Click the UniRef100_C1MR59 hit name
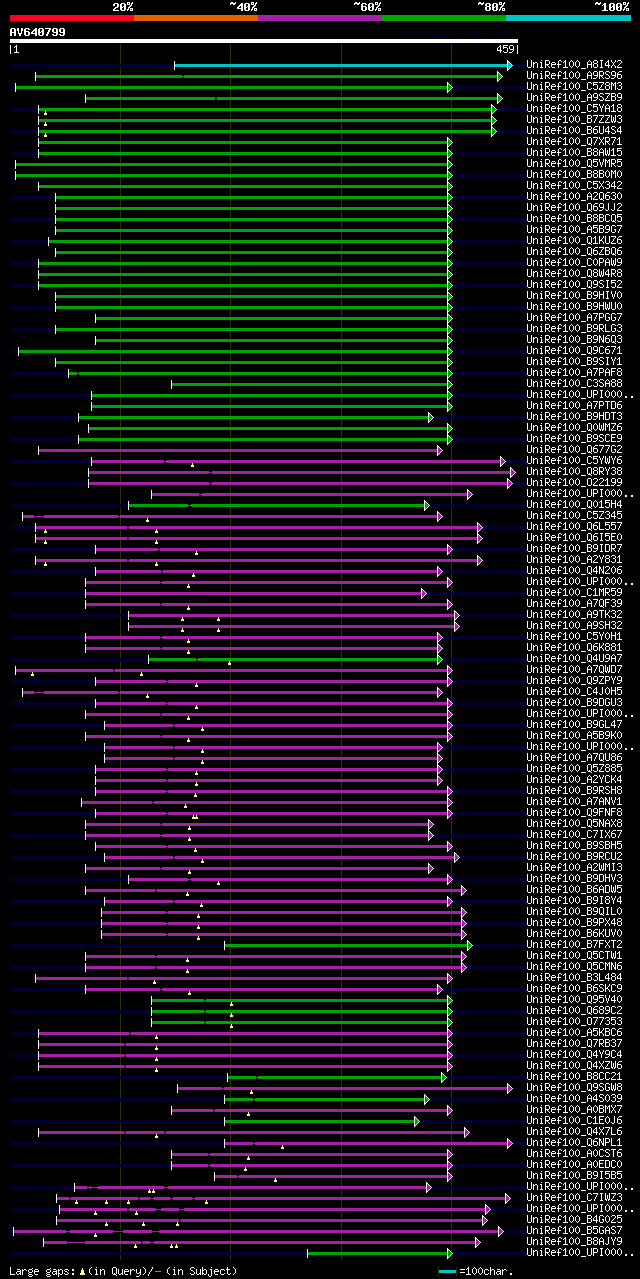 574,593
